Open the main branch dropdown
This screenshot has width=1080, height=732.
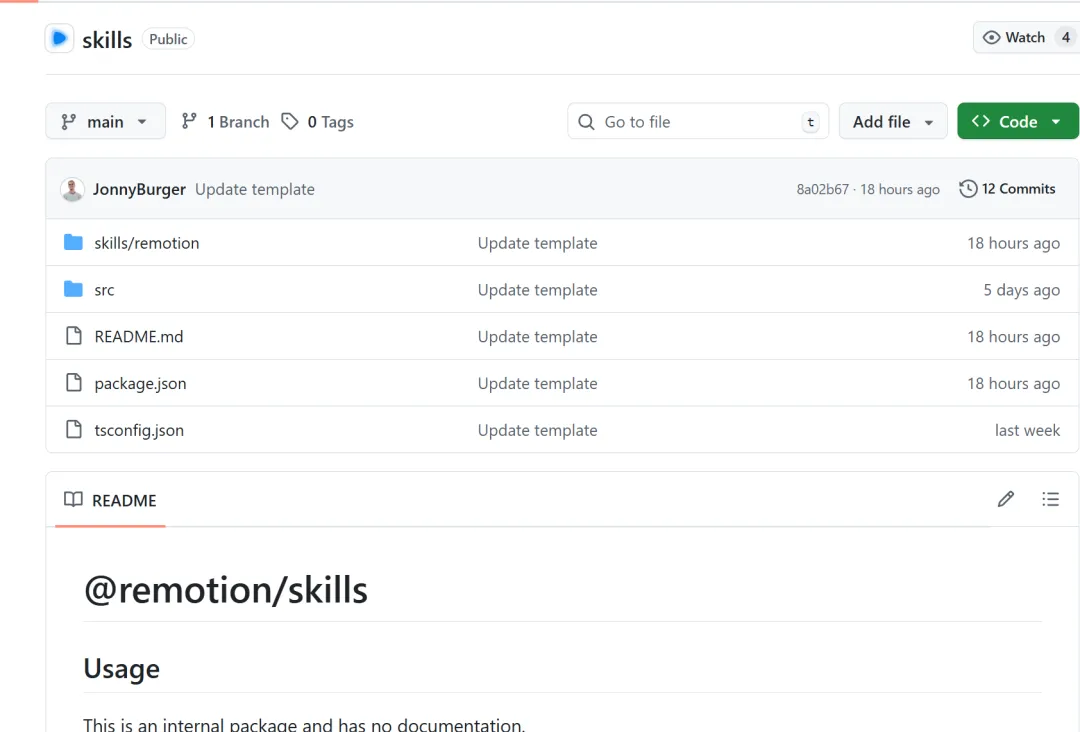point(105,121)
